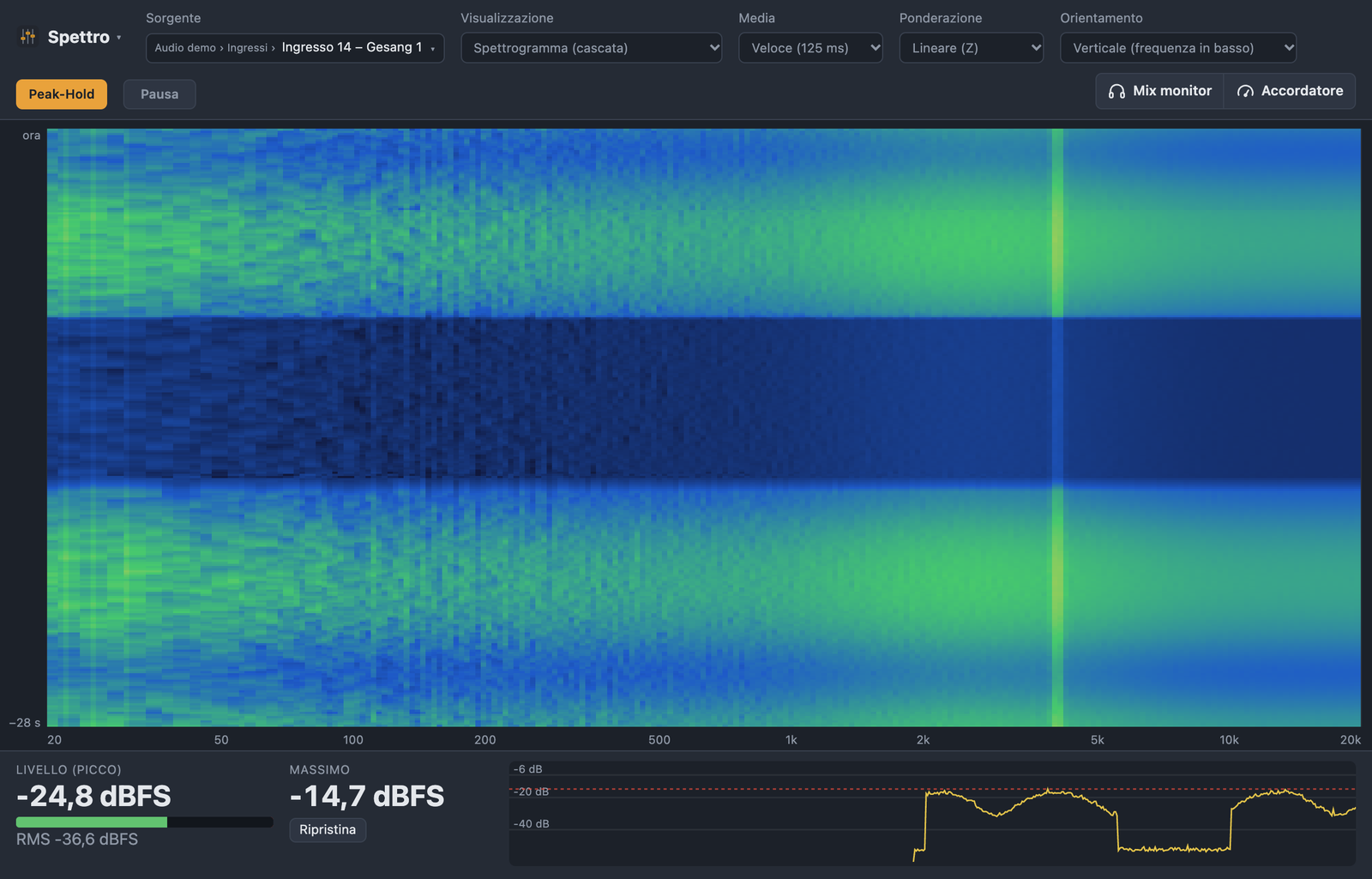Click the -40 dB graph scale label

531,824
